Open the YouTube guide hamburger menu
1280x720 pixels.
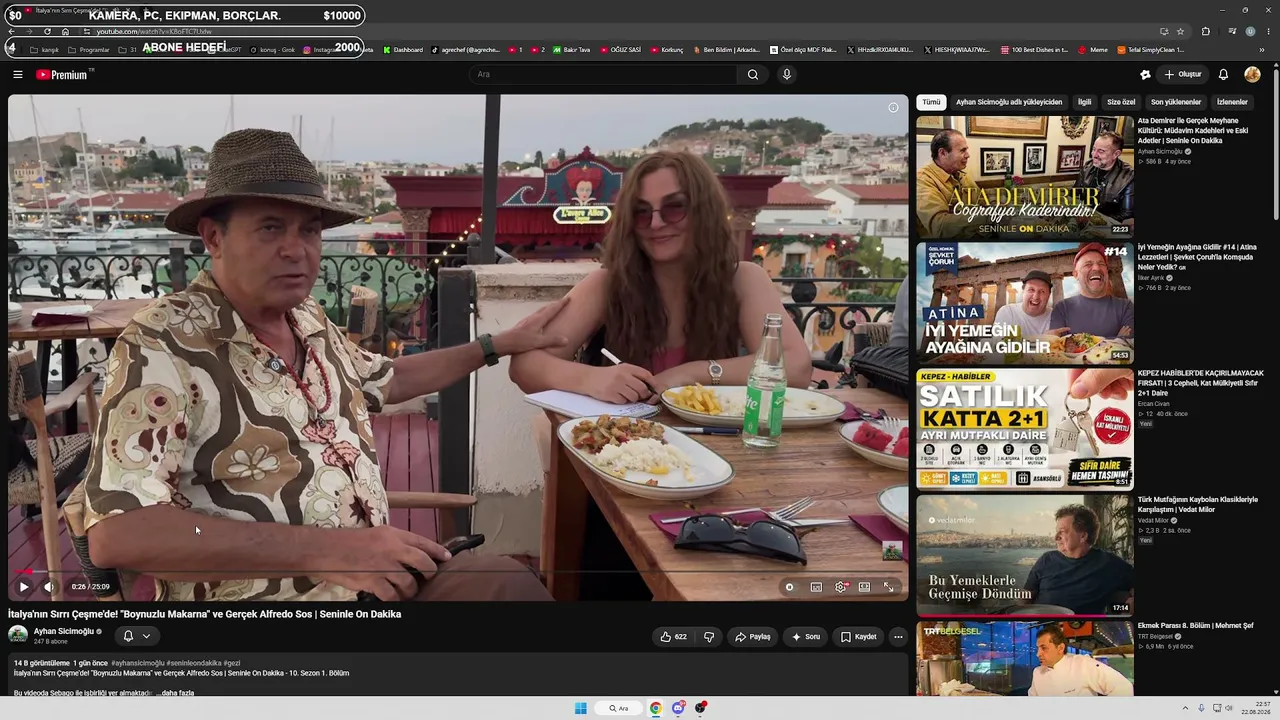[18, 74]
